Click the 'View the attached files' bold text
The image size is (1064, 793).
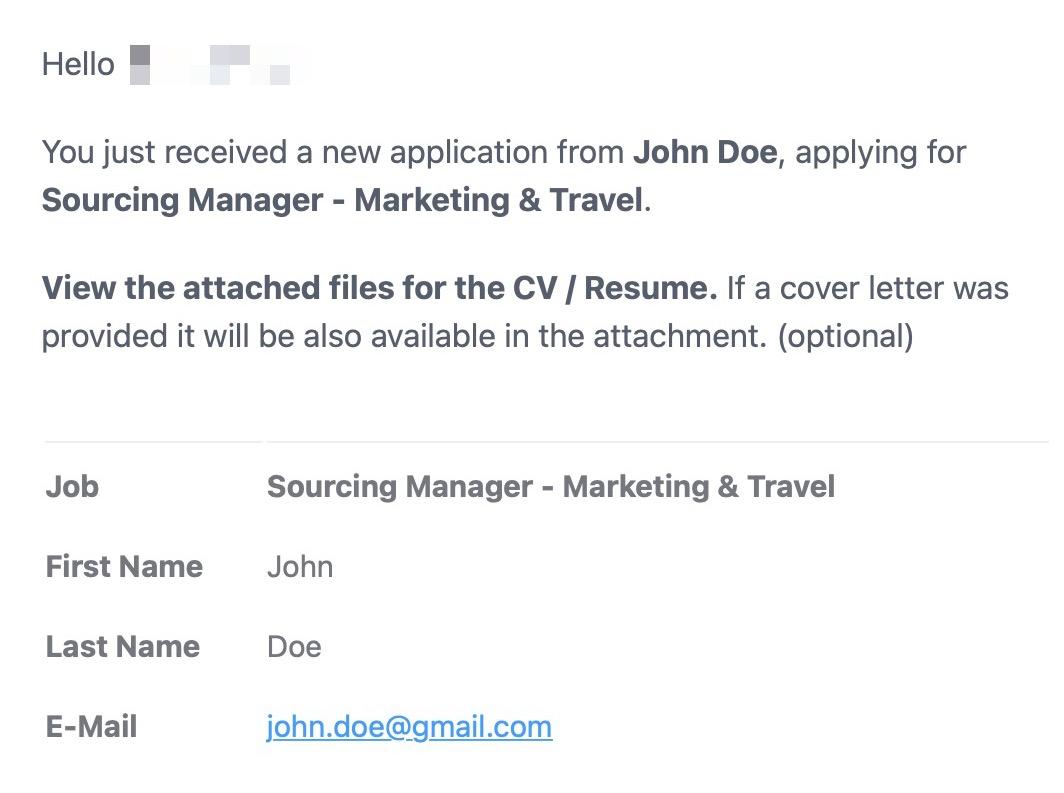[379, 288]
